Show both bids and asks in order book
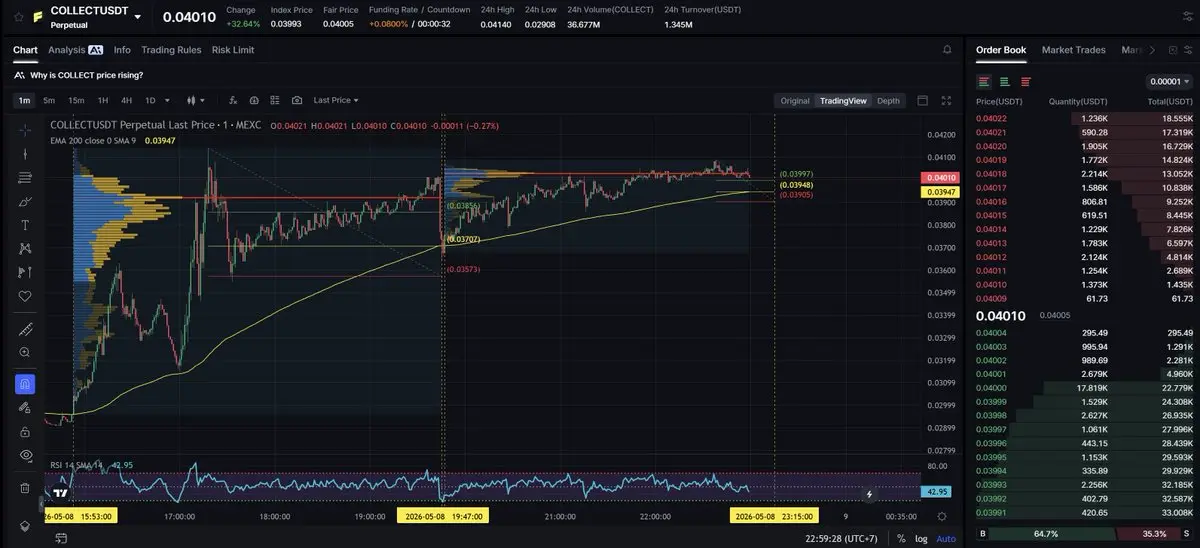The width and height of the screenshot is (1200, 548). coord(984,82)
